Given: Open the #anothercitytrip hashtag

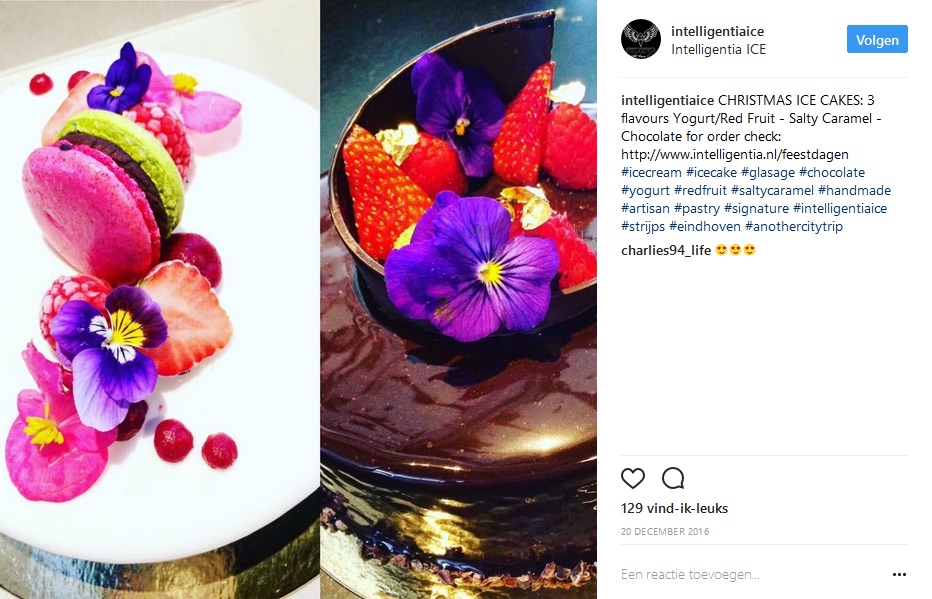Looking at the screenshot, I should coord(794,226).
